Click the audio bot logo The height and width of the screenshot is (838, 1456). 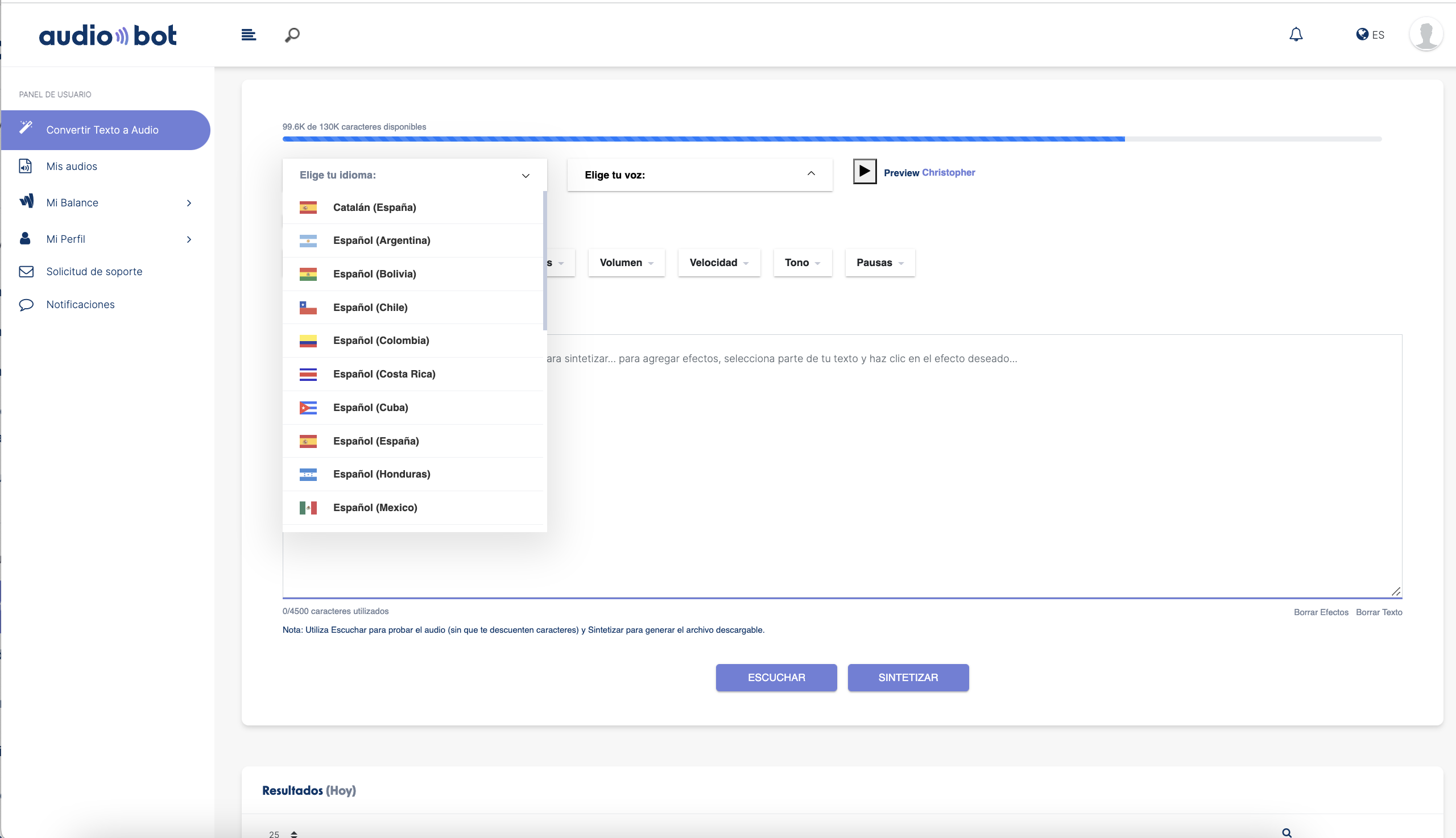click(107, 35)
